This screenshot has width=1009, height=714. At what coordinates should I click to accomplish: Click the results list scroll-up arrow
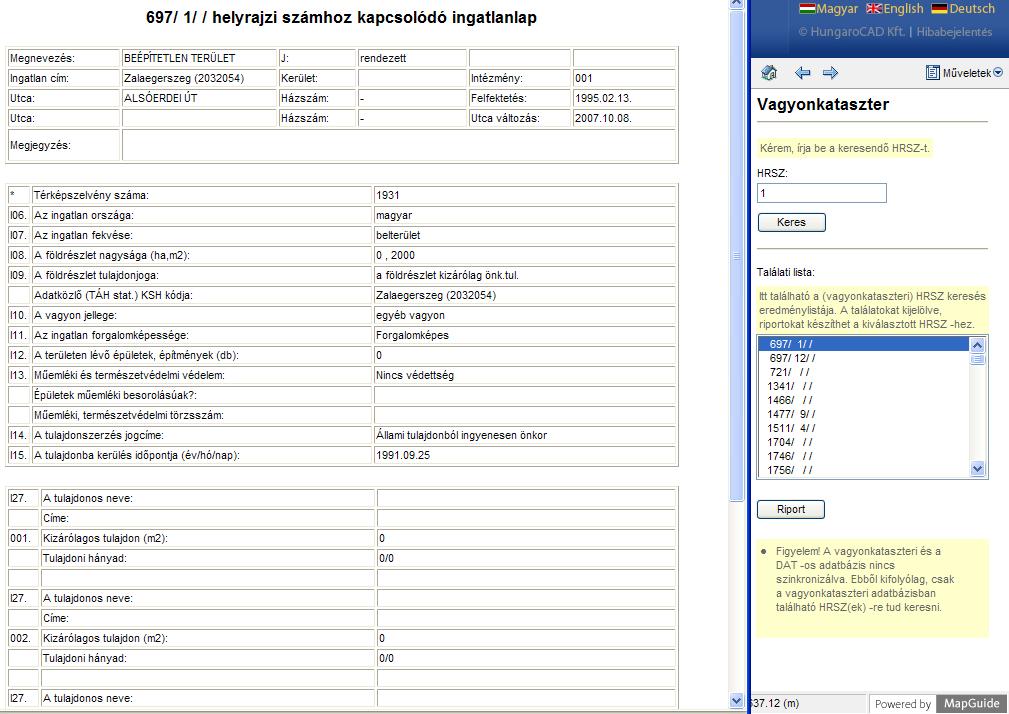point(977,345)
